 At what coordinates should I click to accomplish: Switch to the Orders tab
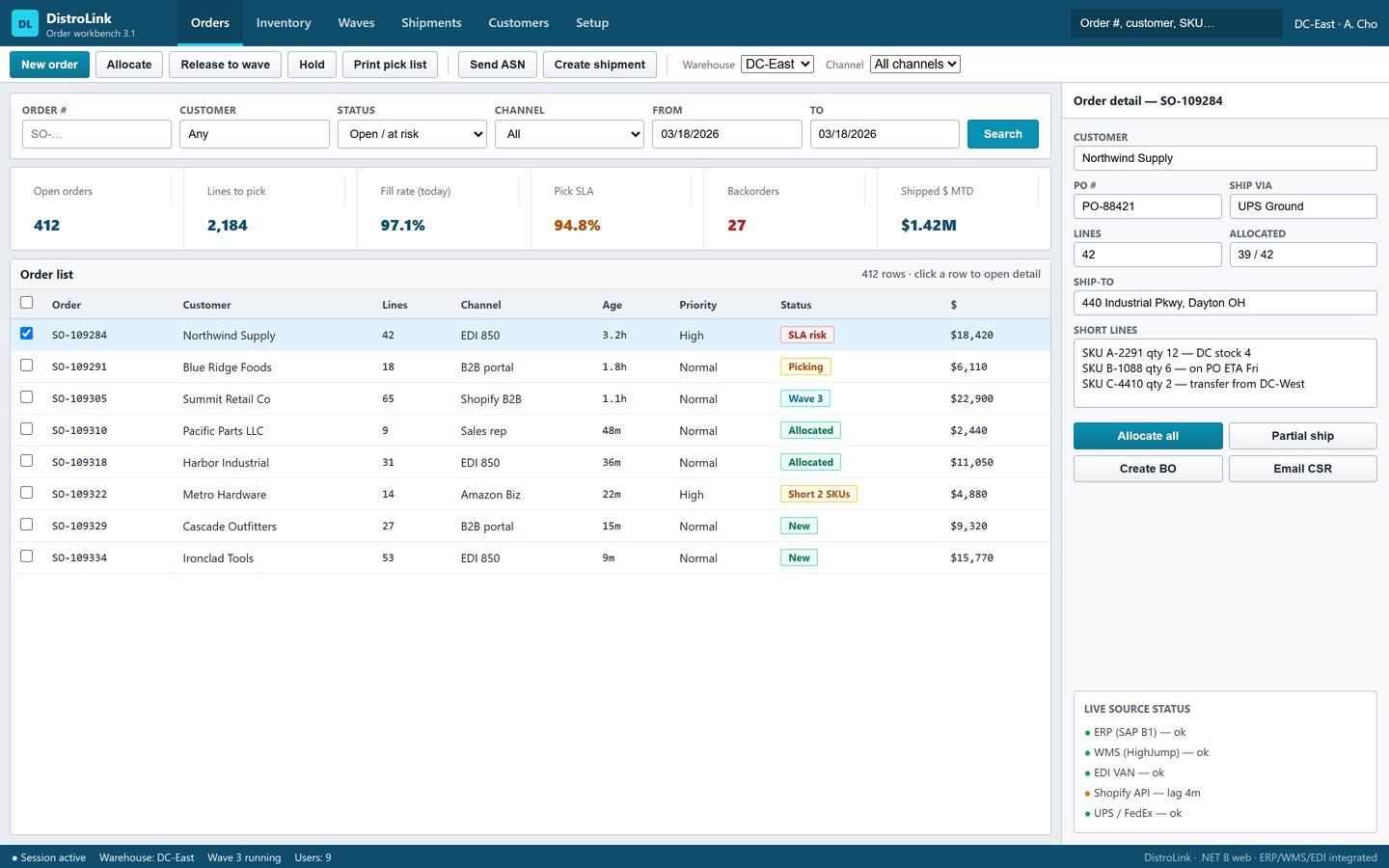(210, 23)
